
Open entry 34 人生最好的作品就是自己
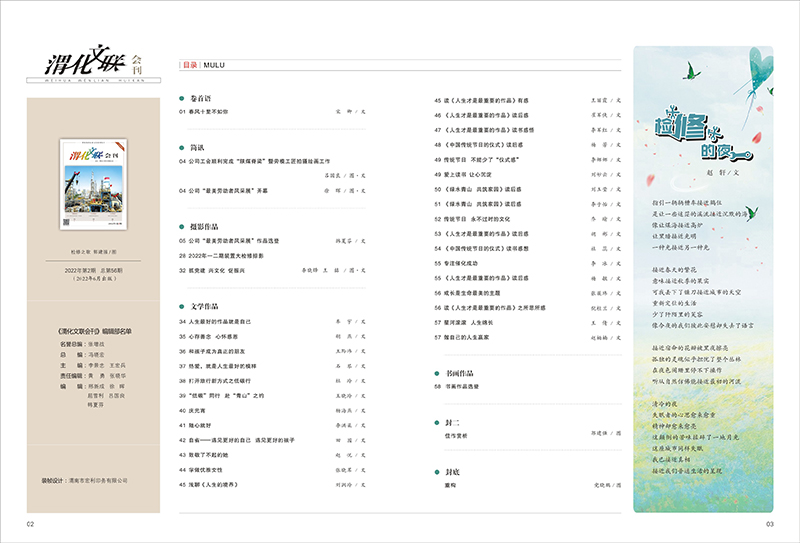224,323
